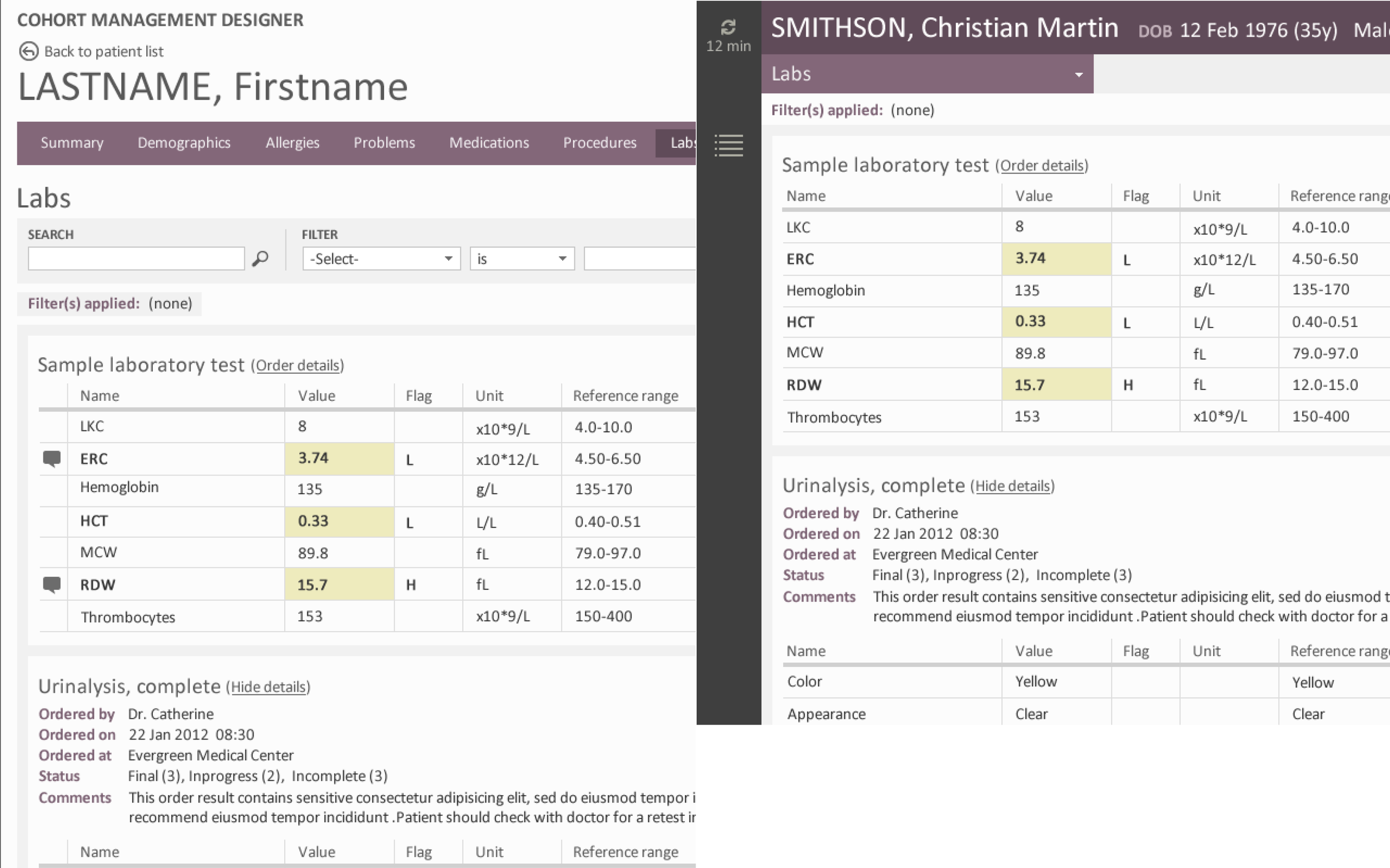Click the LASTNAME, Firstname heading
This screenshot has width=1390, height=868.
(x=213, y=87)
